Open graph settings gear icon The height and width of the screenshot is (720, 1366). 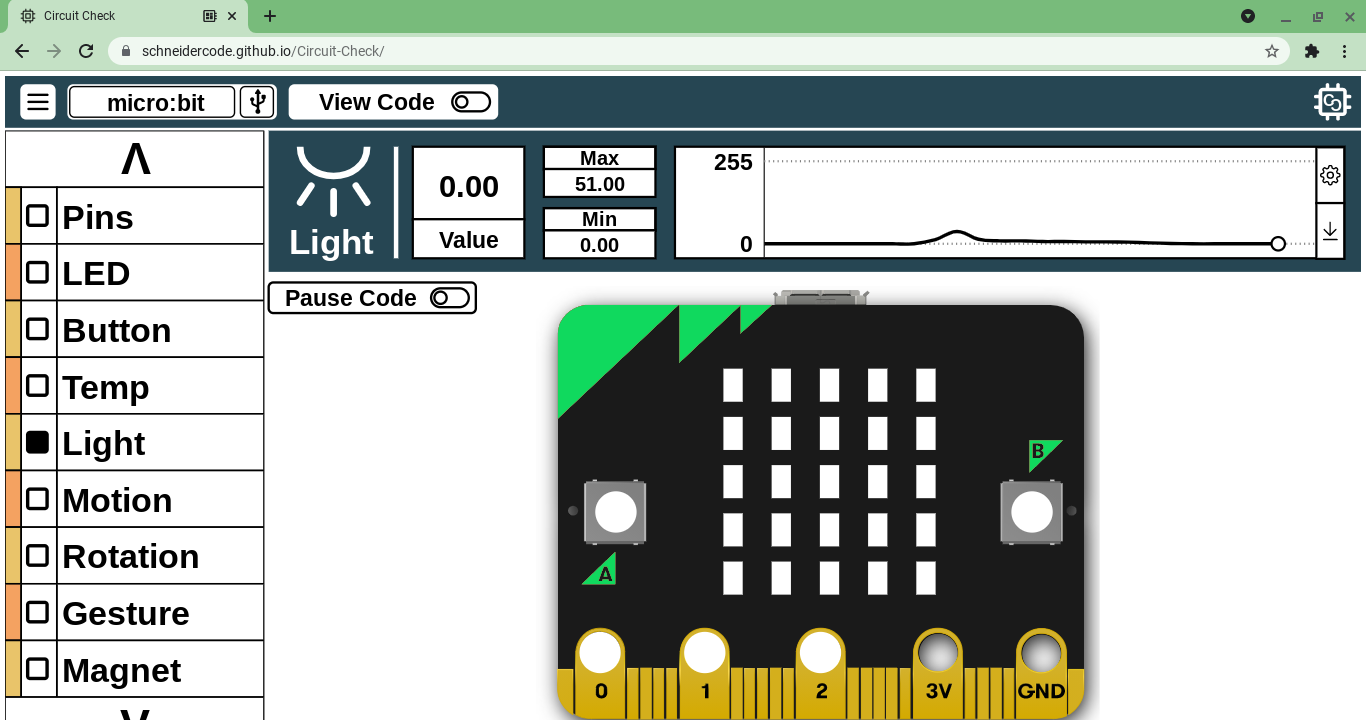click(1330, 175)
